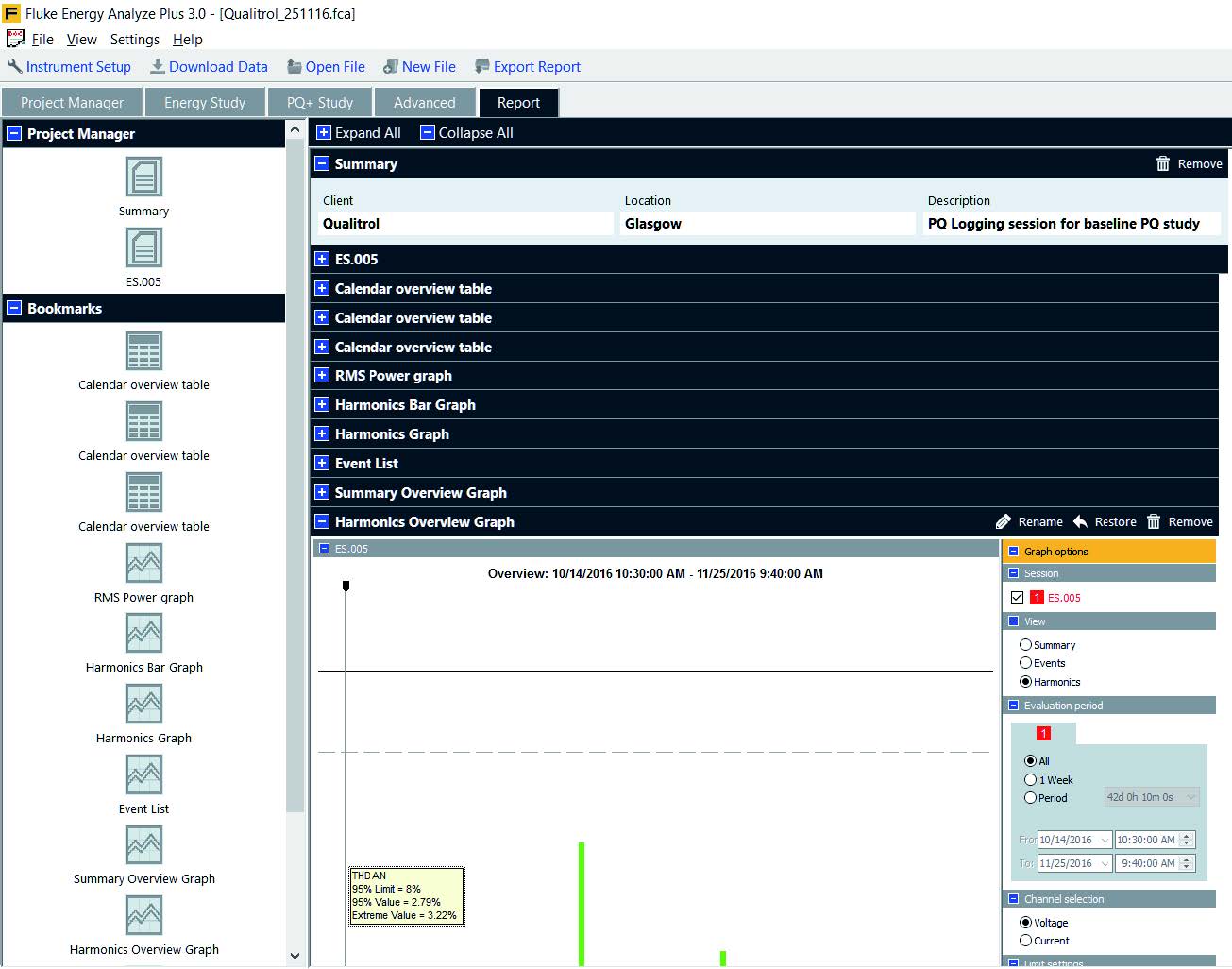
Task: Click the Instrument Setup link
Action: tap(78, 66)
